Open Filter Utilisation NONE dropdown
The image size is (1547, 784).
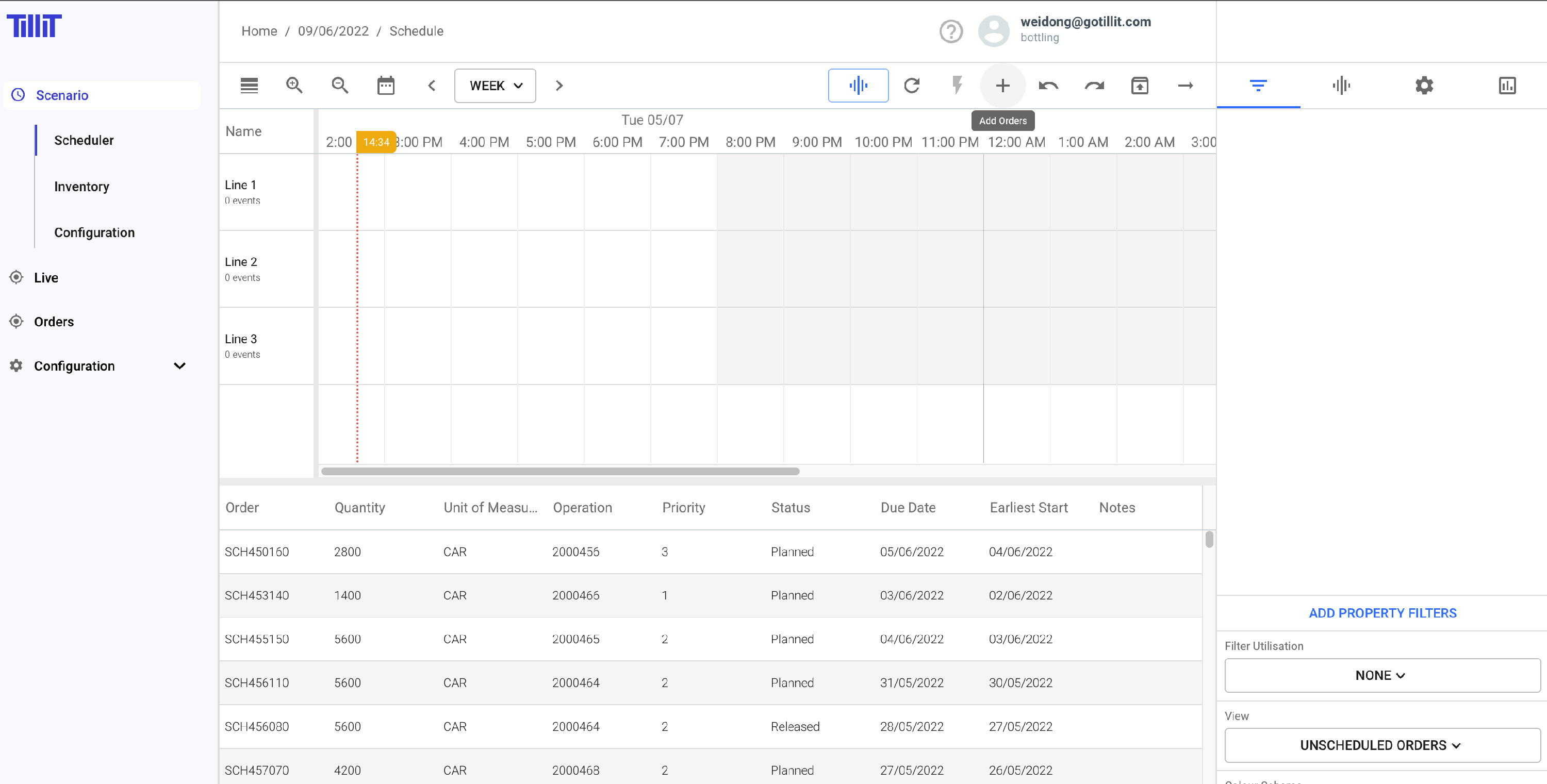1382,675
